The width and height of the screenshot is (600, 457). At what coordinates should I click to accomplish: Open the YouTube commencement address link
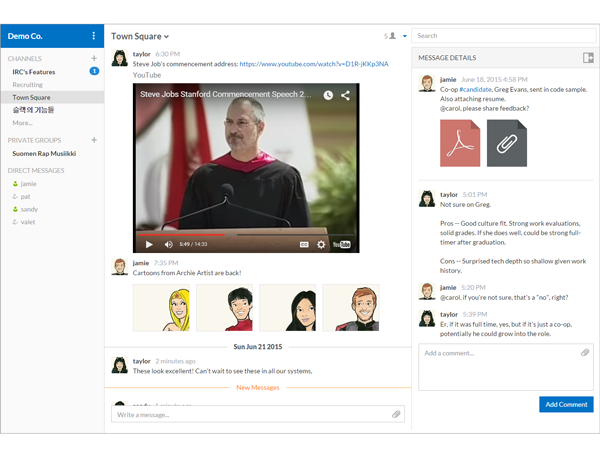[314, 64]
